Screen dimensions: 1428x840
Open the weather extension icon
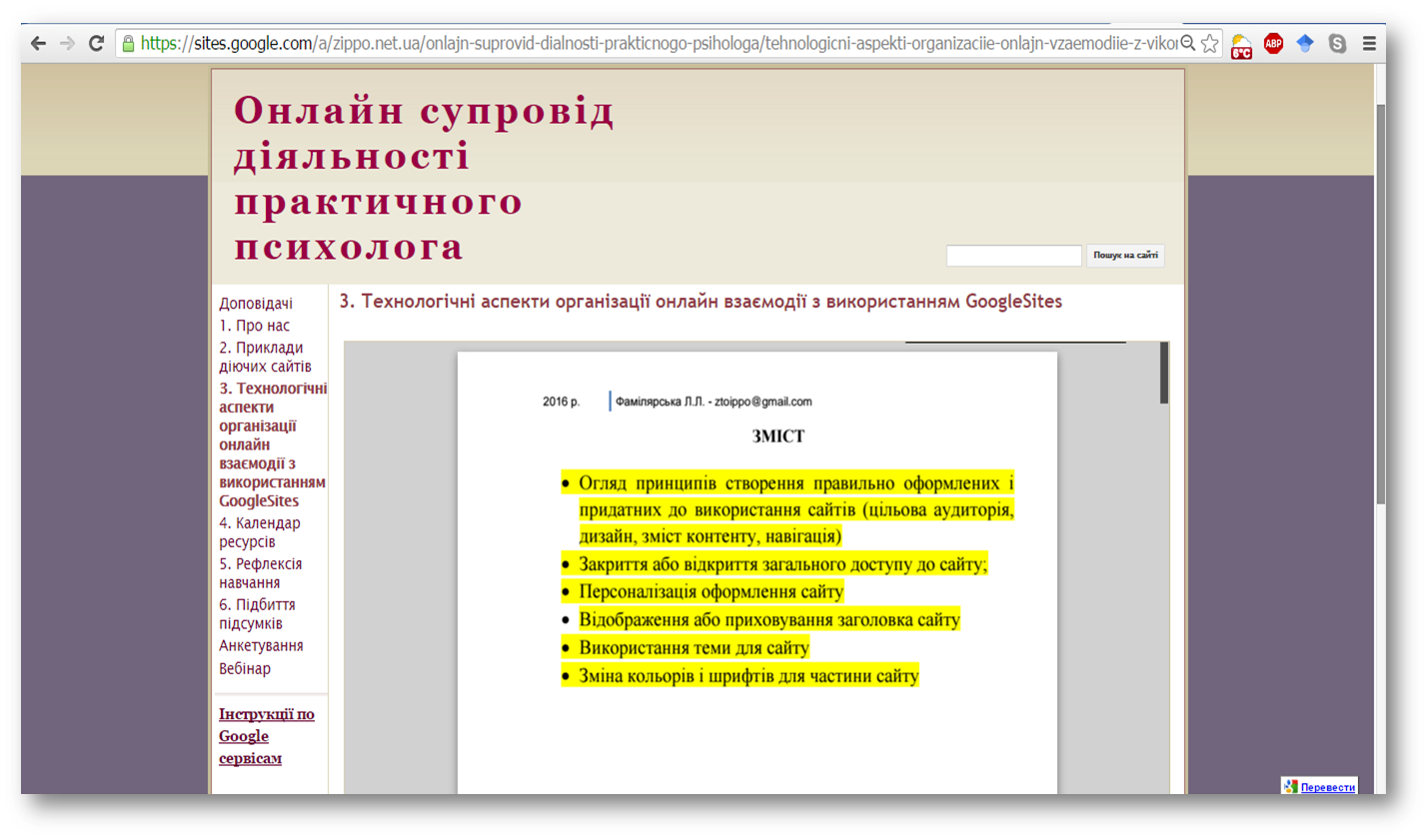(1241, 46)
